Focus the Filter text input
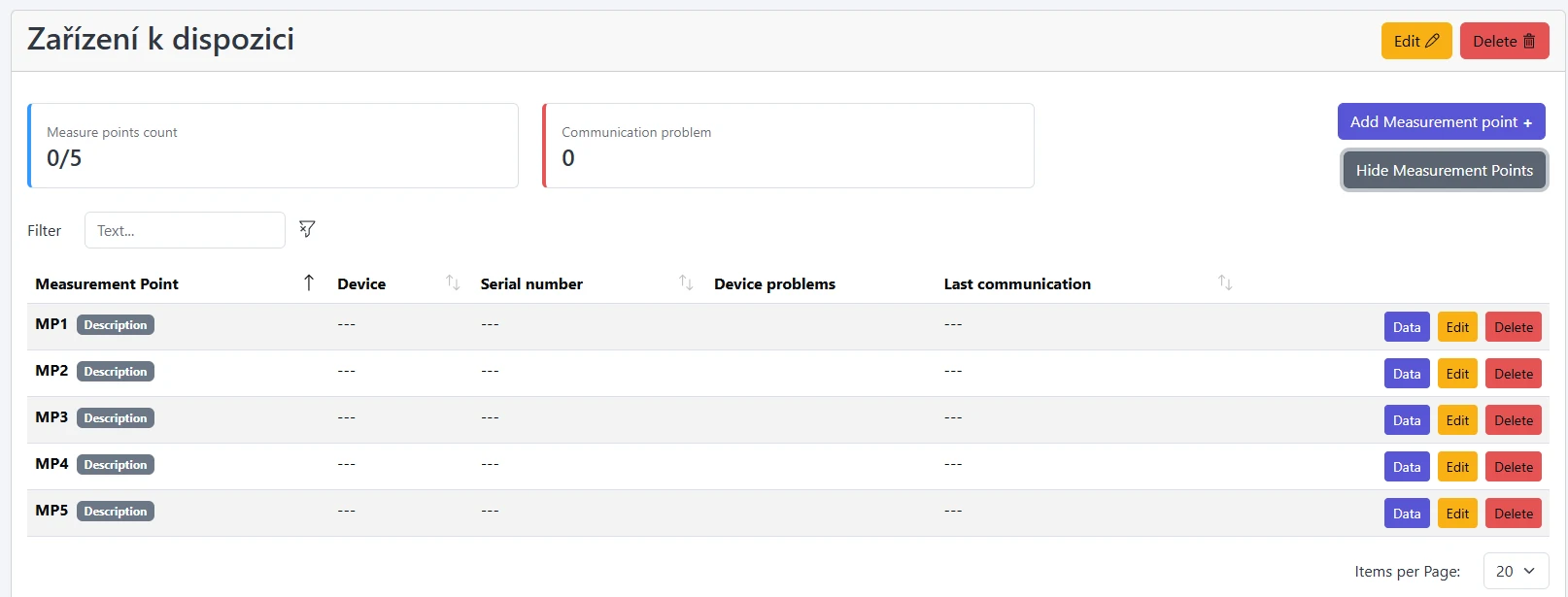 pyautogui.click(x=185, y=230)
